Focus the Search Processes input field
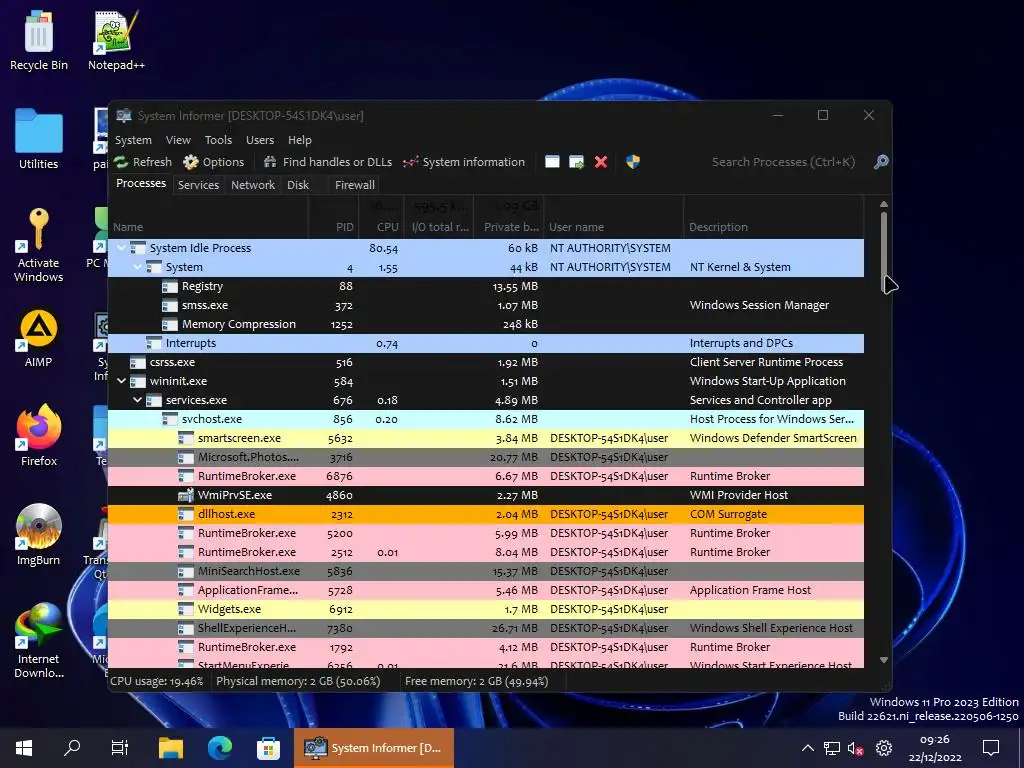Screen dimensions: 1024x768 coord(783,162)
